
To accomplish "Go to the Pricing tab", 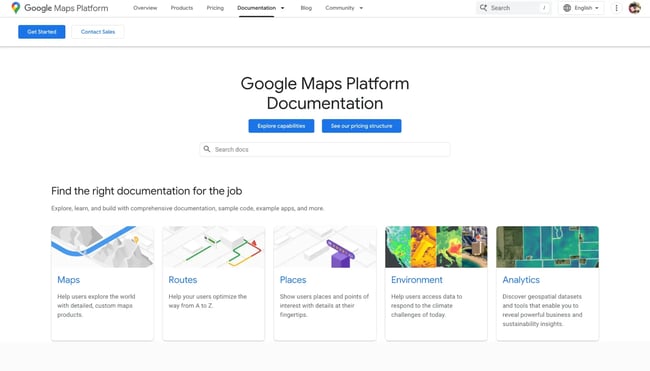I will (x=215, y=8).
